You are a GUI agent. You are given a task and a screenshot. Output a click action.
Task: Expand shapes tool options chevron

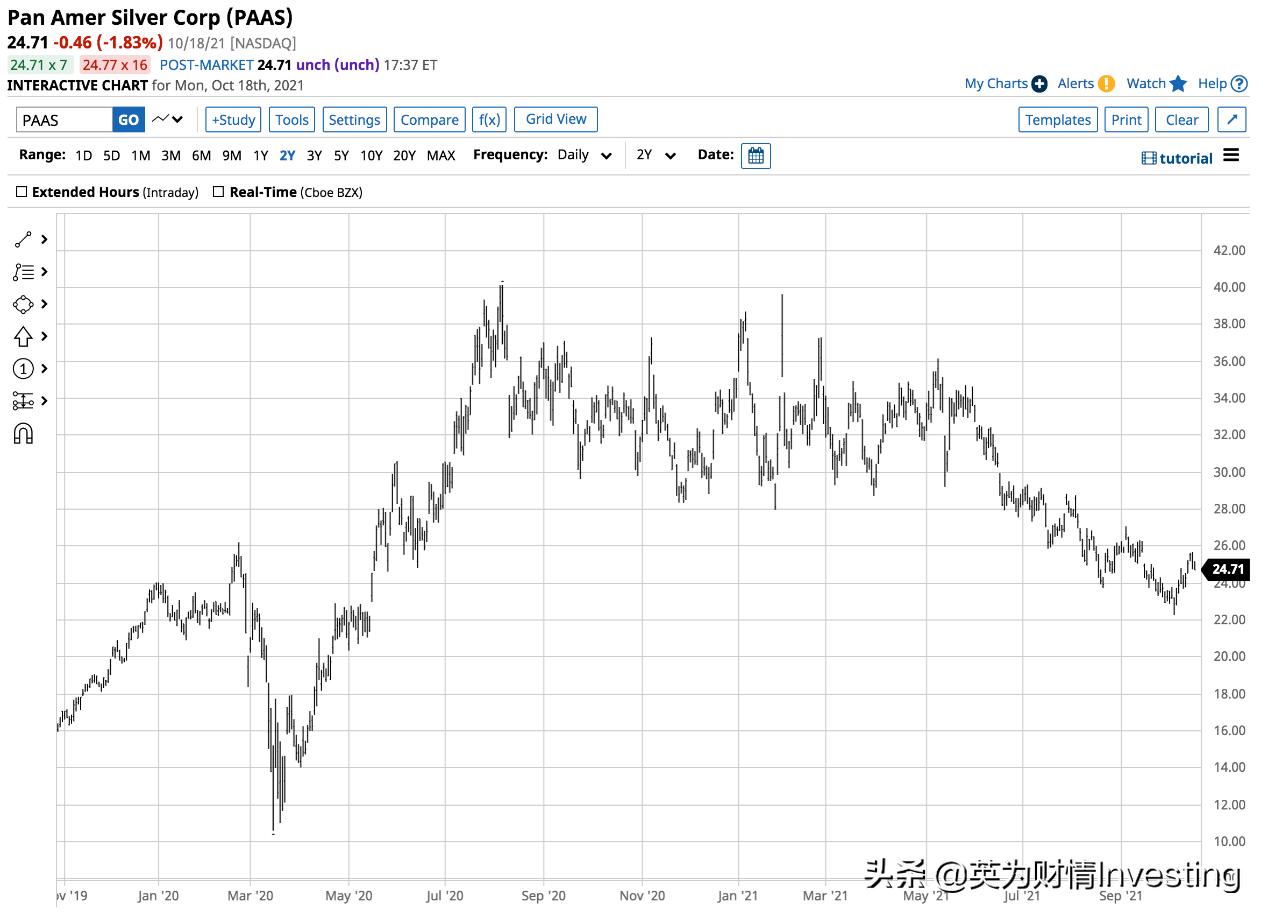point(44,304)
